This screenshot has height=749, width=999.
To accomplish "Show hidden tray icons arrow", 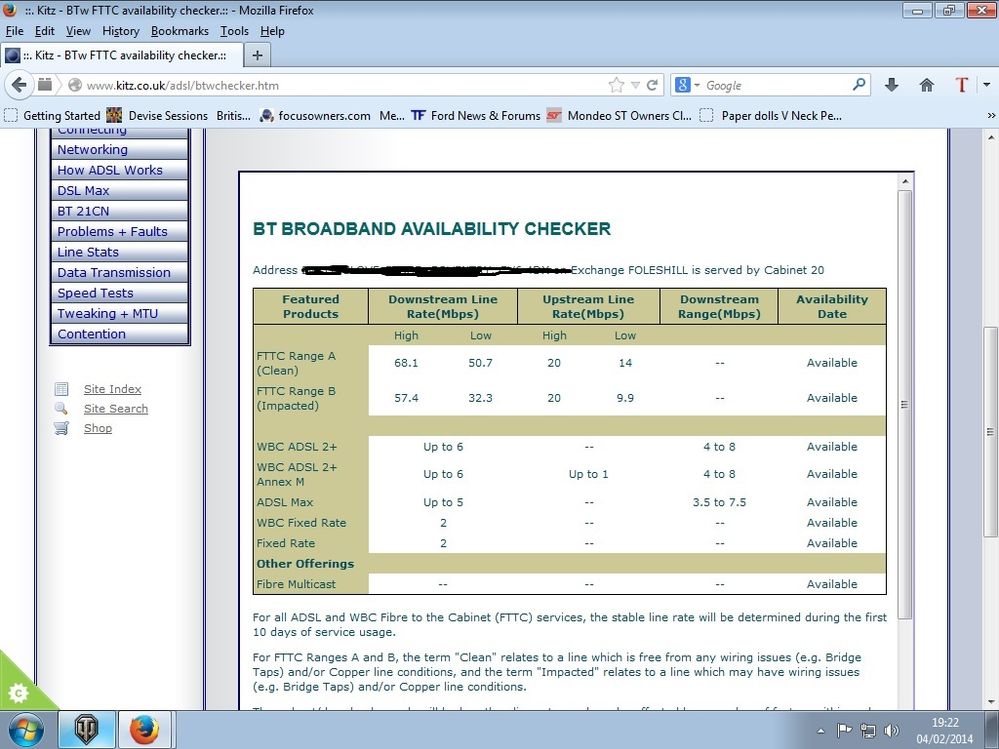I will click(x=821, y=731).
